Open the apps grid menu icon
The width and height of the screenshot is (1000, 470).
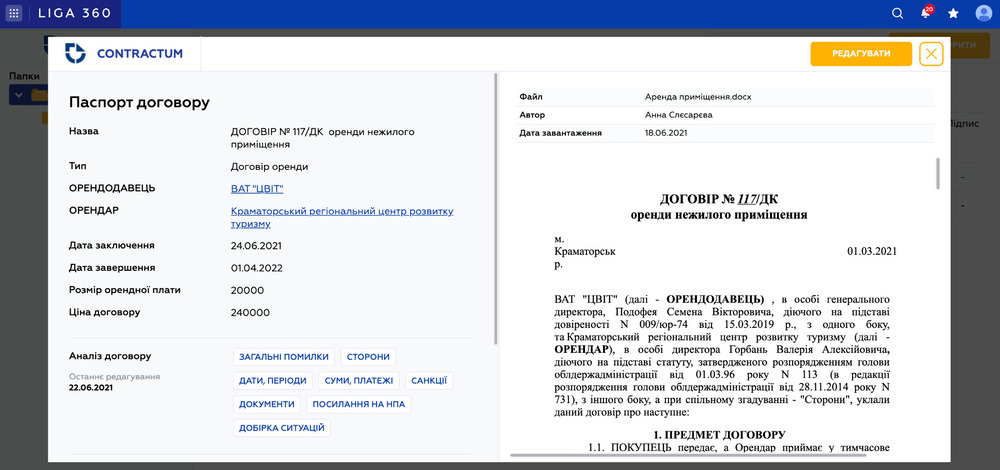(14, 14)
